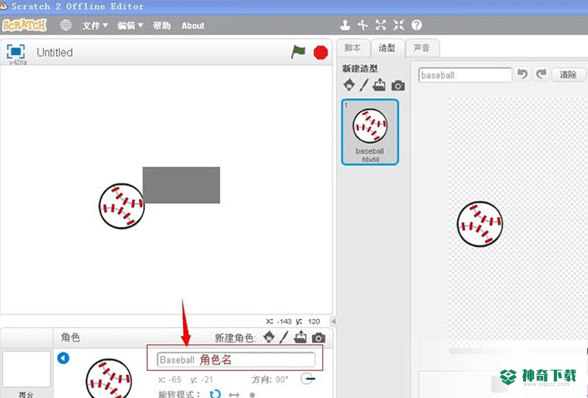
Task: Click the red stop sign button
Action: coord(321,53)
